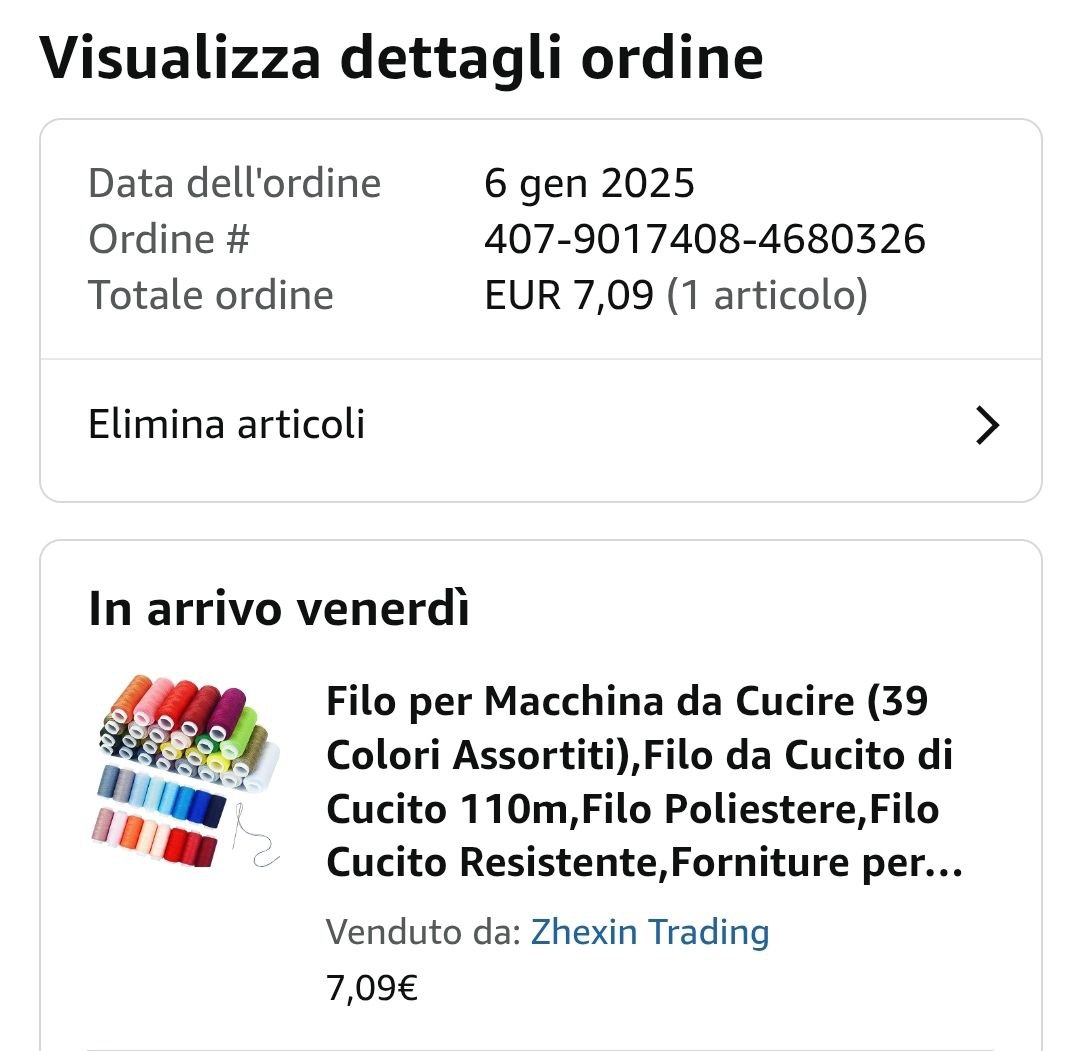
Task: Click the Totale ordine label
Action: [x=211, y=295]
